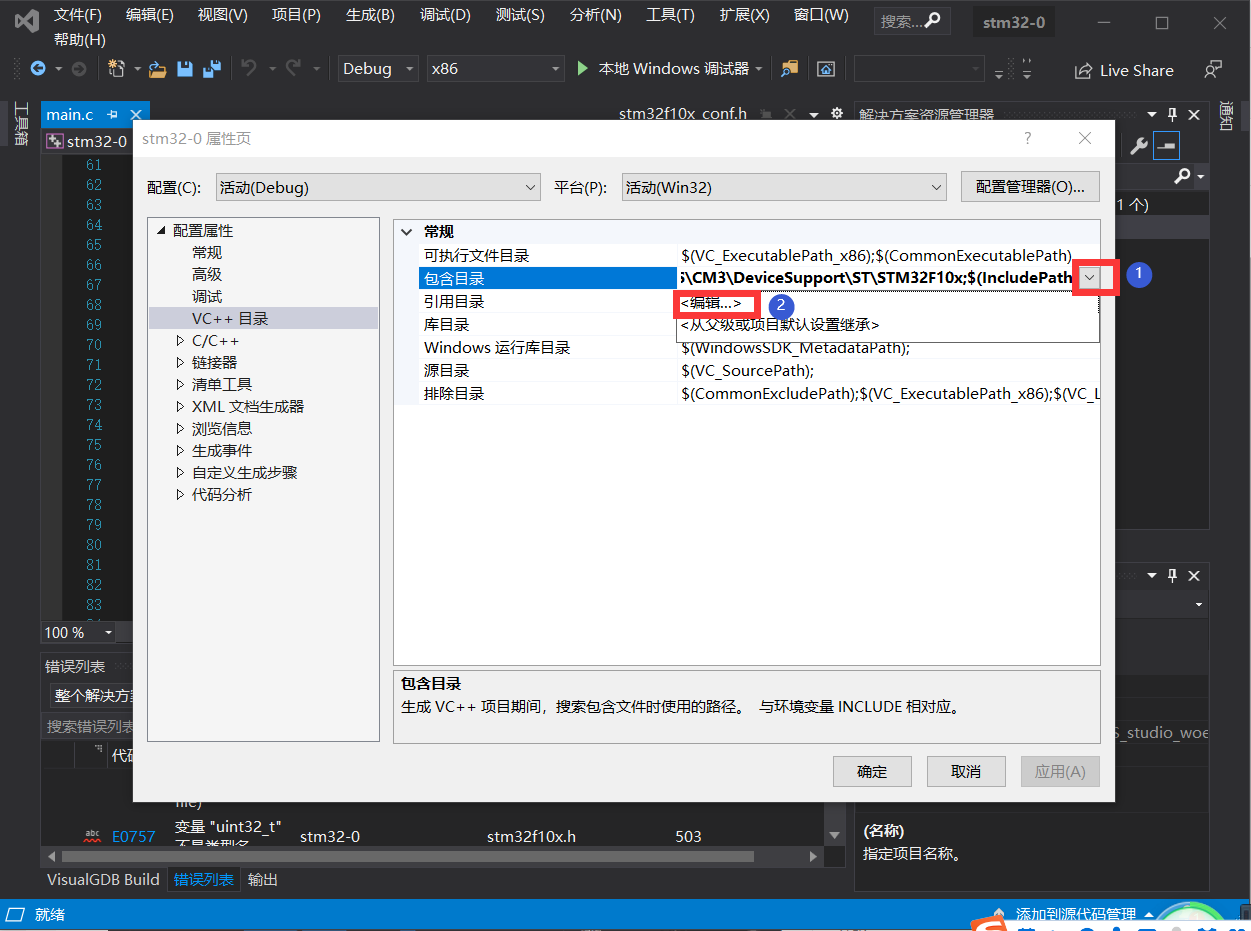The width and height of the screenshot is (1251, 931).
Task: Click the 取消 button
Action: click(x=966, y=772)
